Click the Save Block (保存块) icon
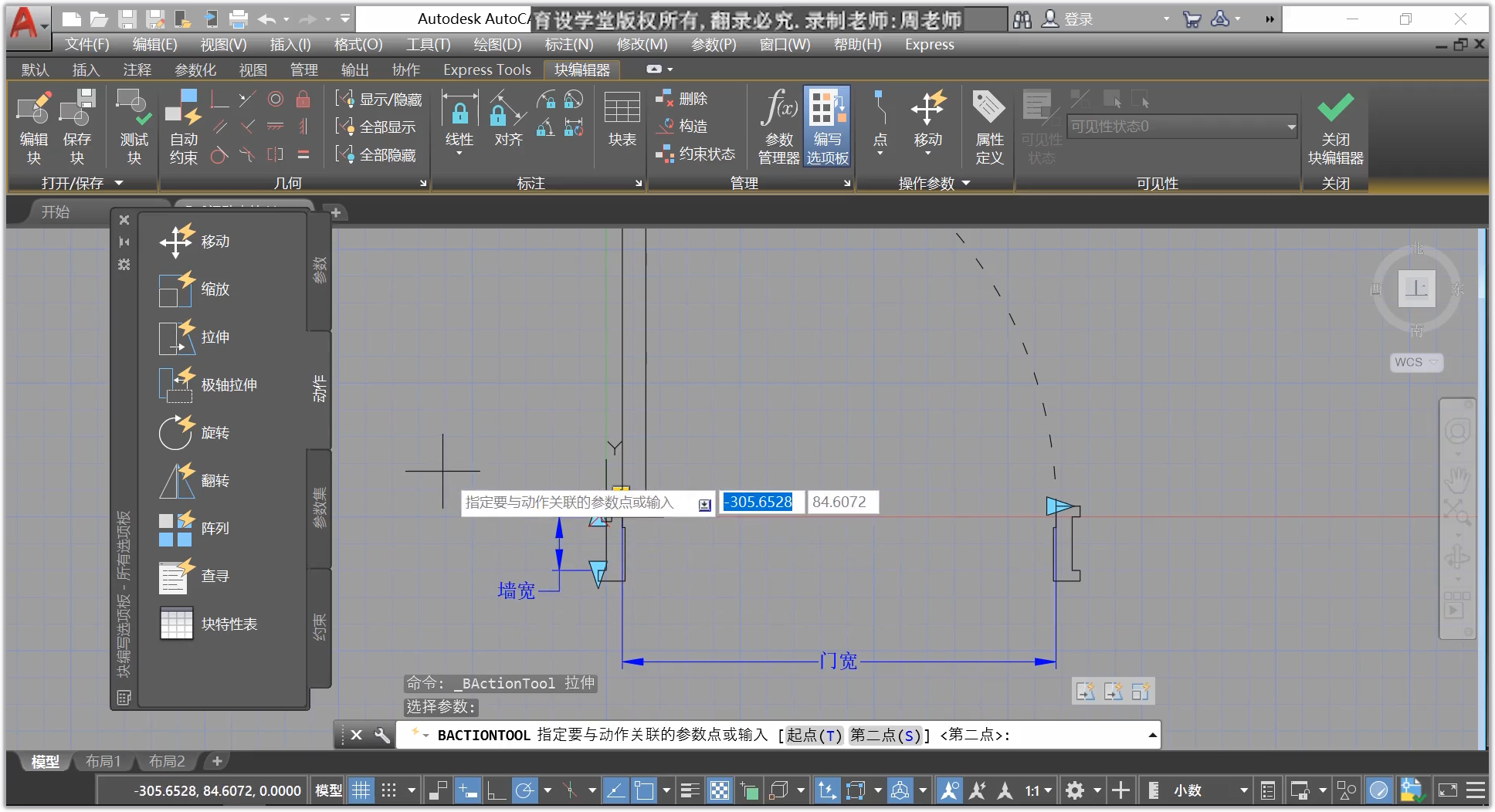The image size is (1495, 812). [x=76, y=127]
